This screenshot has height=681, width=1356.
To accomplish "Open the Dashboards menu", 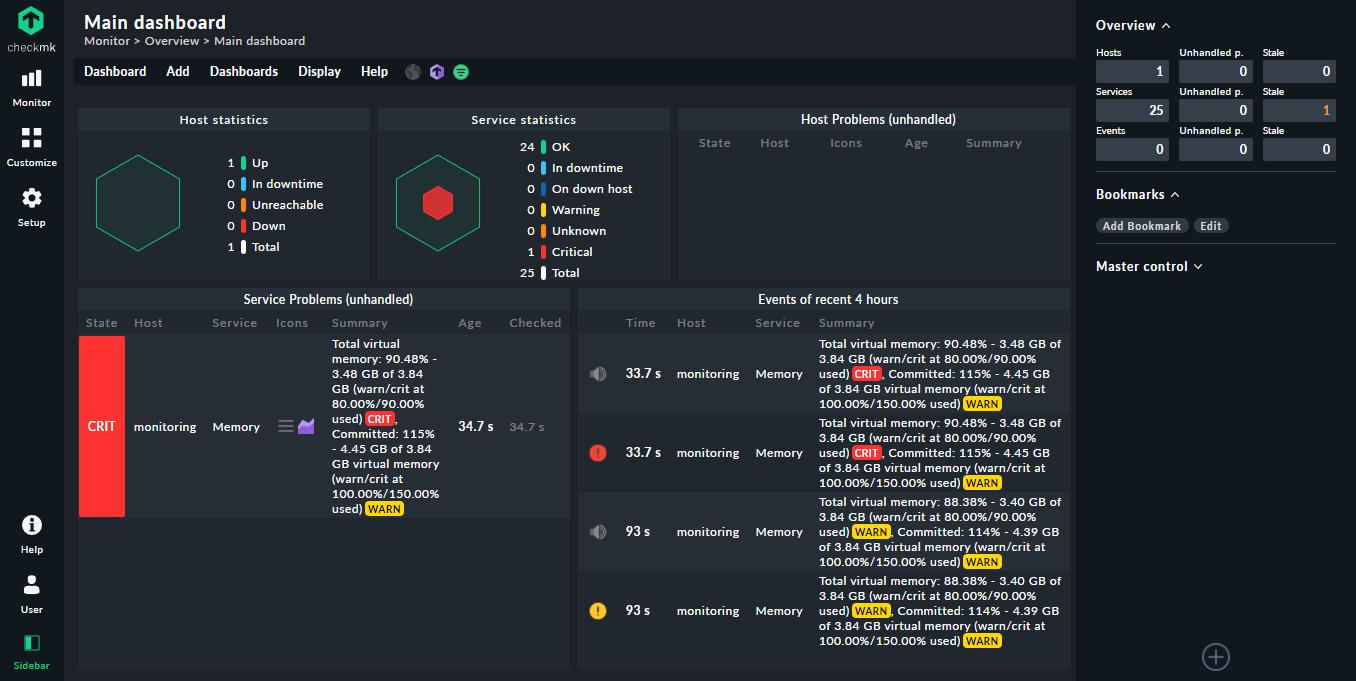I will [244, 72].
